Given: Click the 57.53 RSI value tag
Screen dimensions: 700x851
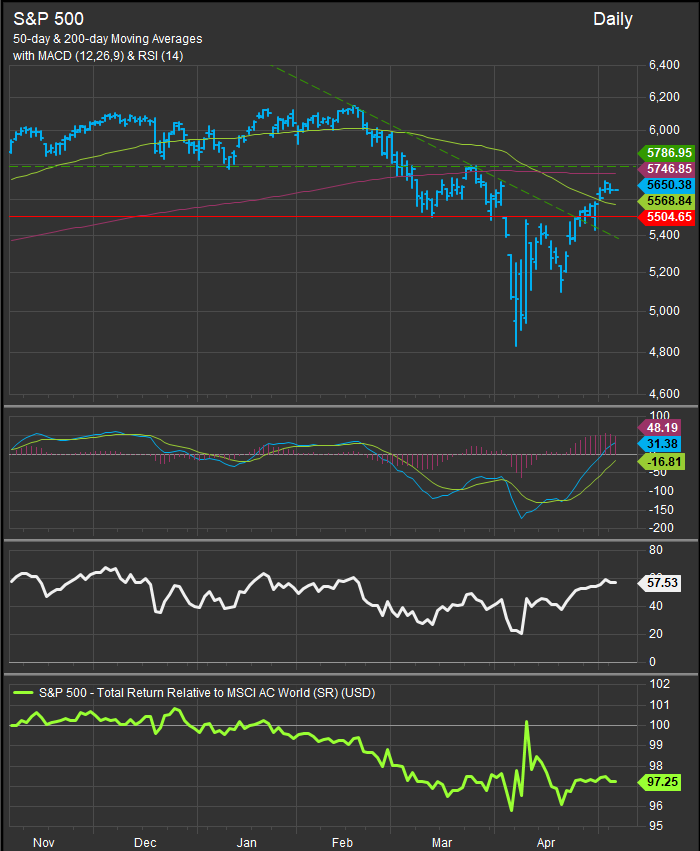Looking at the screenshot, I should click(660, 583).
